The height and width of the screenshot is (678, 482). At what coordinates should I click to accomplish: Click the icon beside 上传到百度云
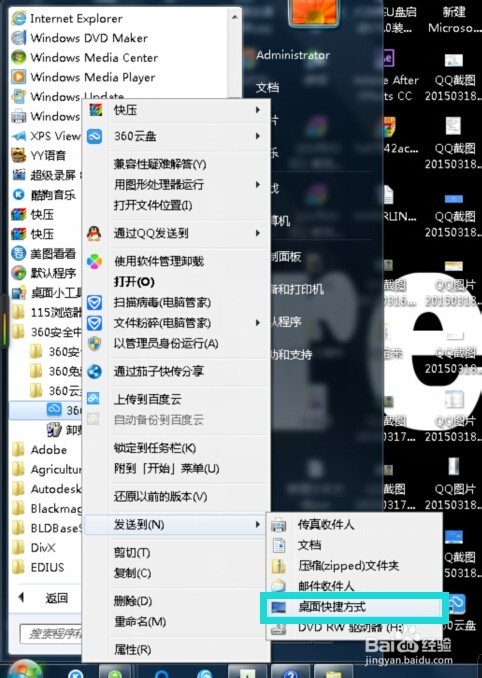point(93,399)
